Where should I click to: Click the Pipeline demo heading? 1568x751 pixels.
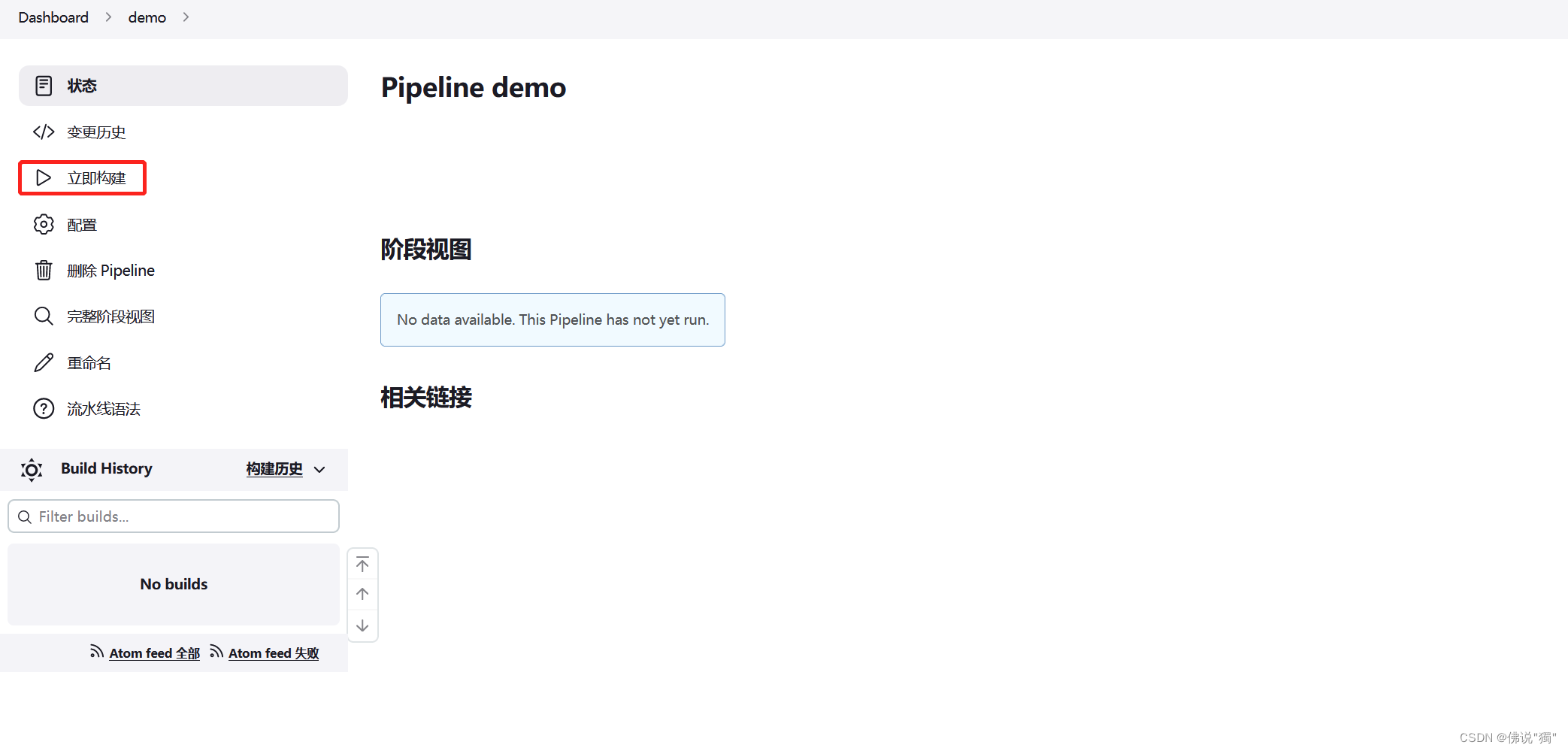click(x=474, y=87)
